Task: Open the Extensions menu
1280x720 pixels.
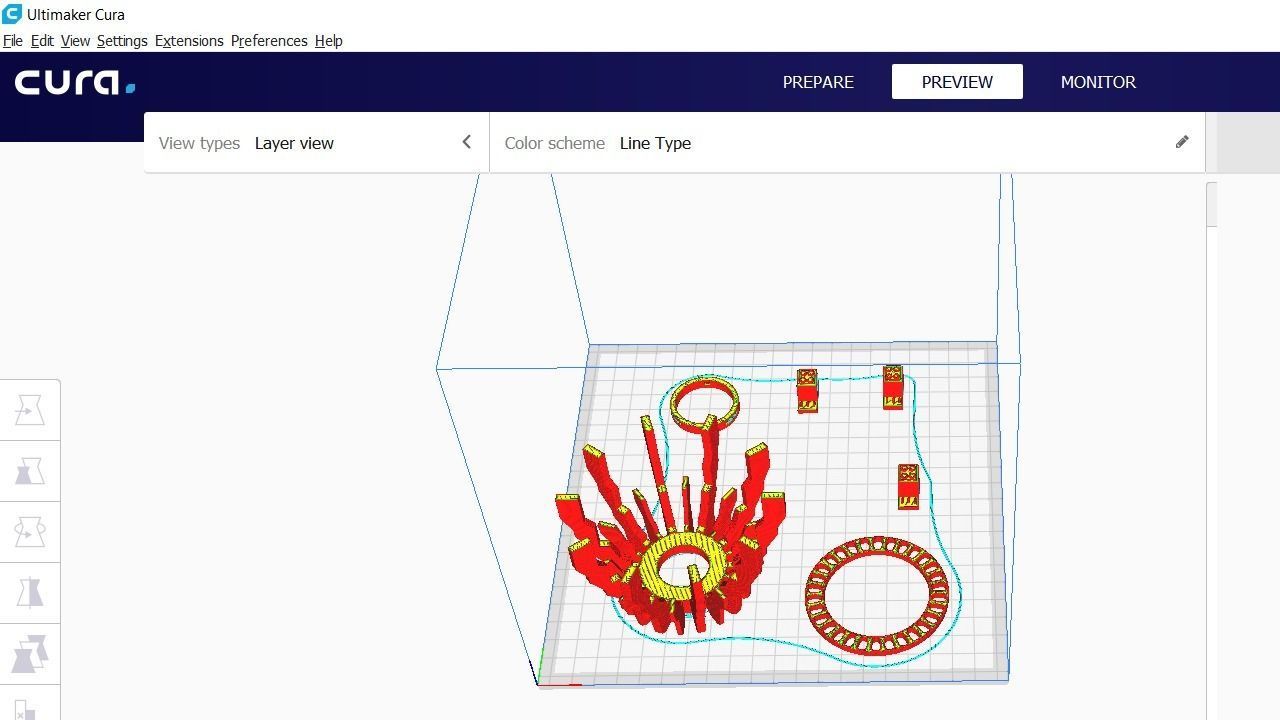Action: pos(189,41)
